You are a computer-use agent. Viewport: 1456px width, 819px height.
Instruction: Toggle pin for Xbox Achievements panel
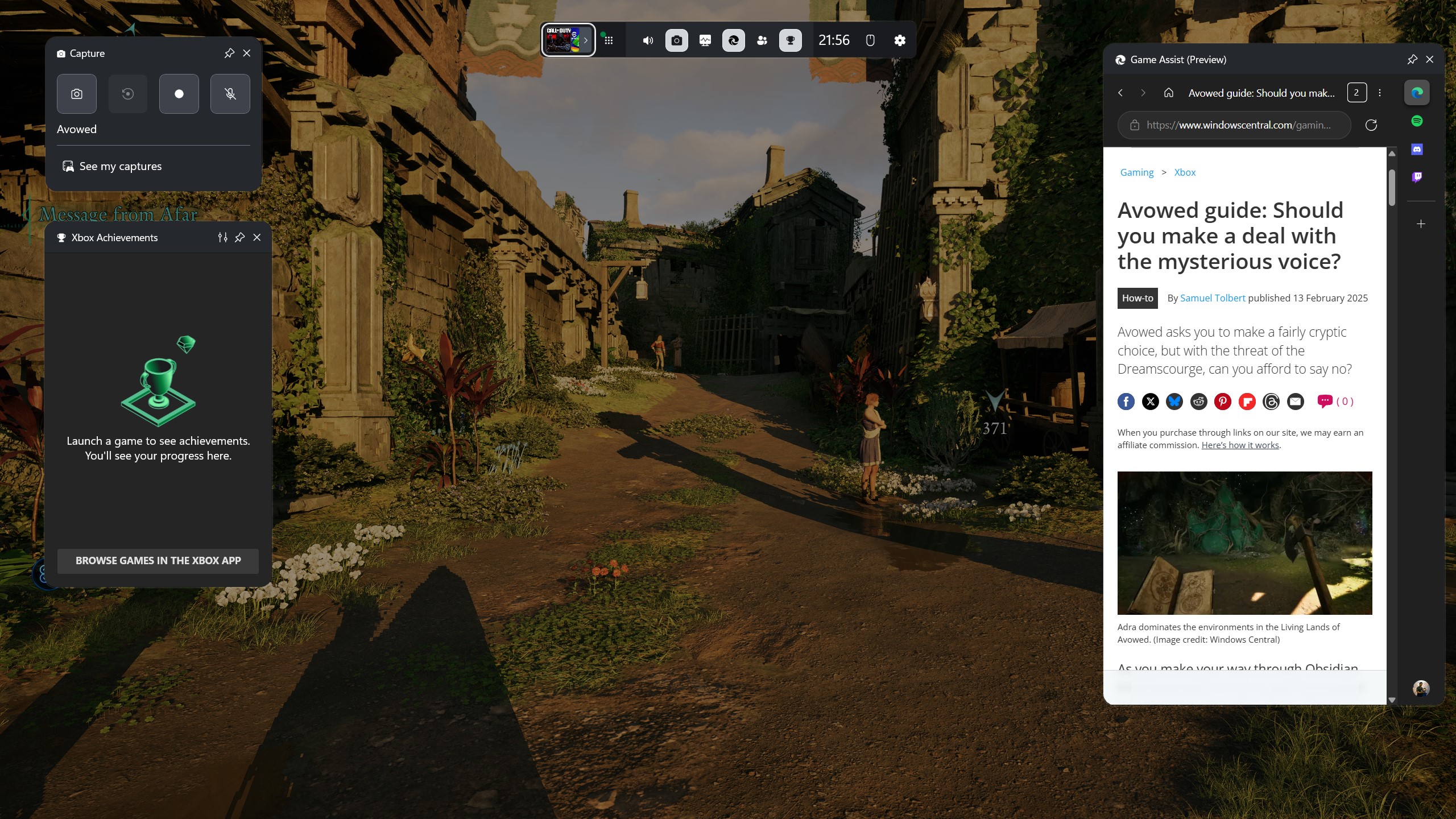(239, 237)
